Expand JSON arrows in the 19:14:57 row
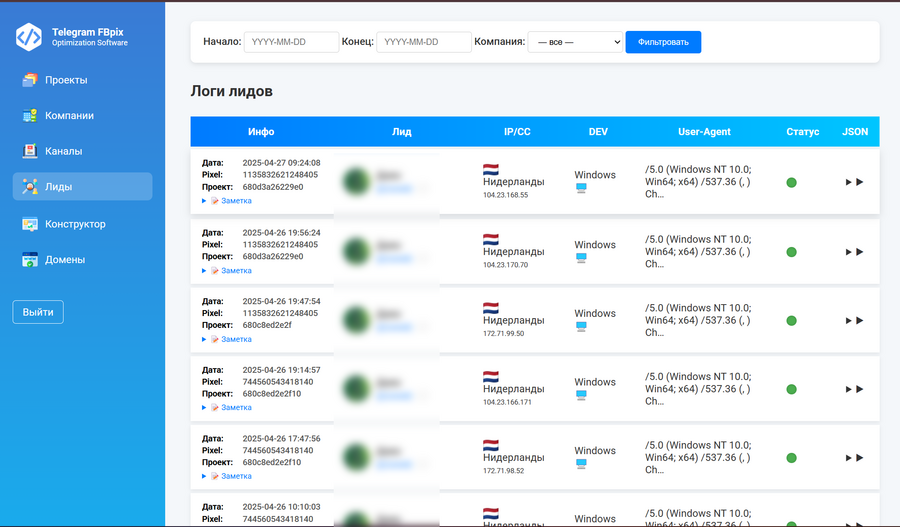The width and height of the screenshot is (900, 527). (854, 389)
